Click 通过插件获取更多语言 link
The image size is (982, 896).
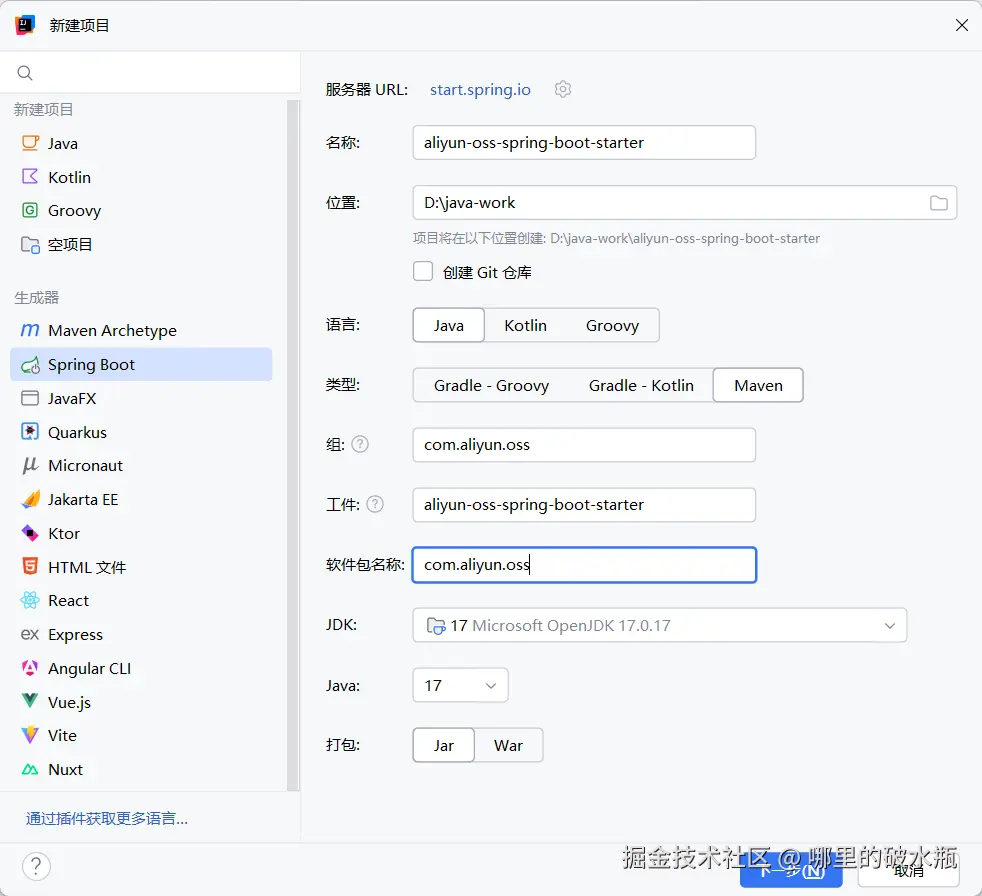point(106,818)
